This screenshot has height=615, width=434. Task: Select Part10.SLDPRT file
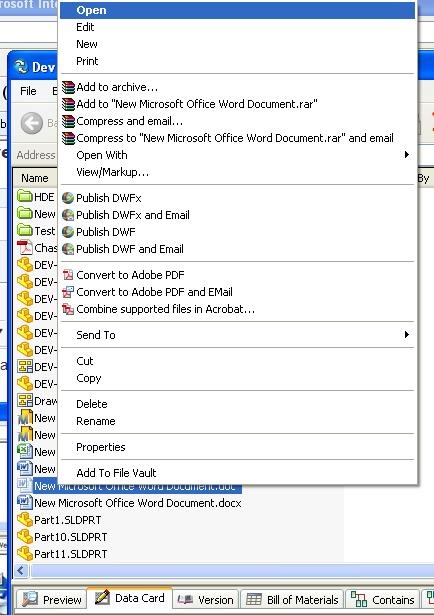pos(63,537)
